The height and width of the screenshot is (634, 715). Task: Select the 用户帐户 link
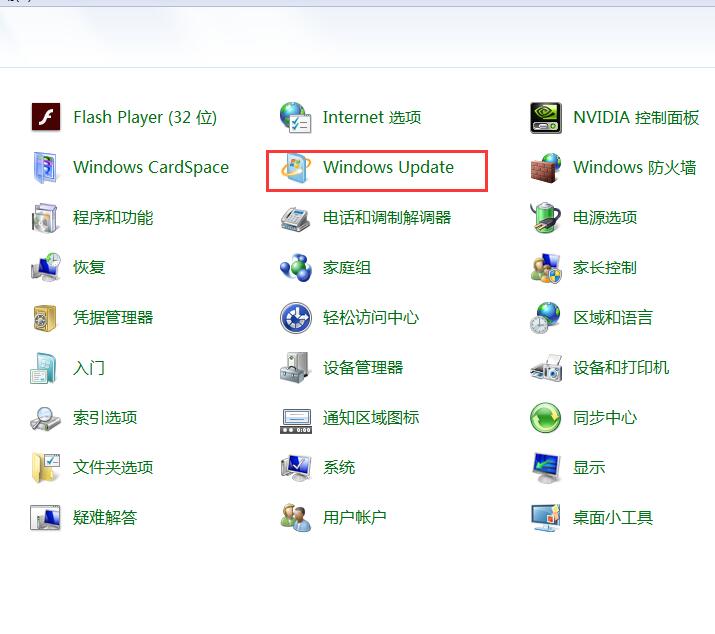355,518
